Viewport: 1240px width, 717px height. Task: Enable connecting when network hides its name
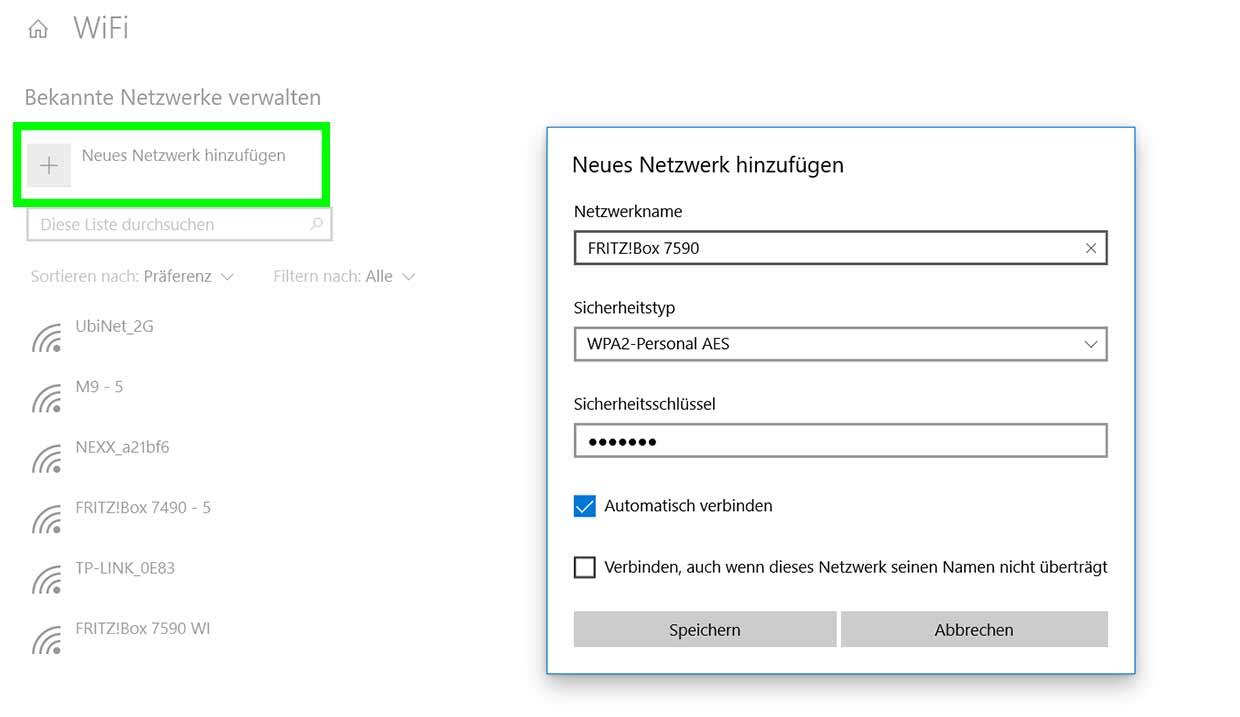[585, 567]
